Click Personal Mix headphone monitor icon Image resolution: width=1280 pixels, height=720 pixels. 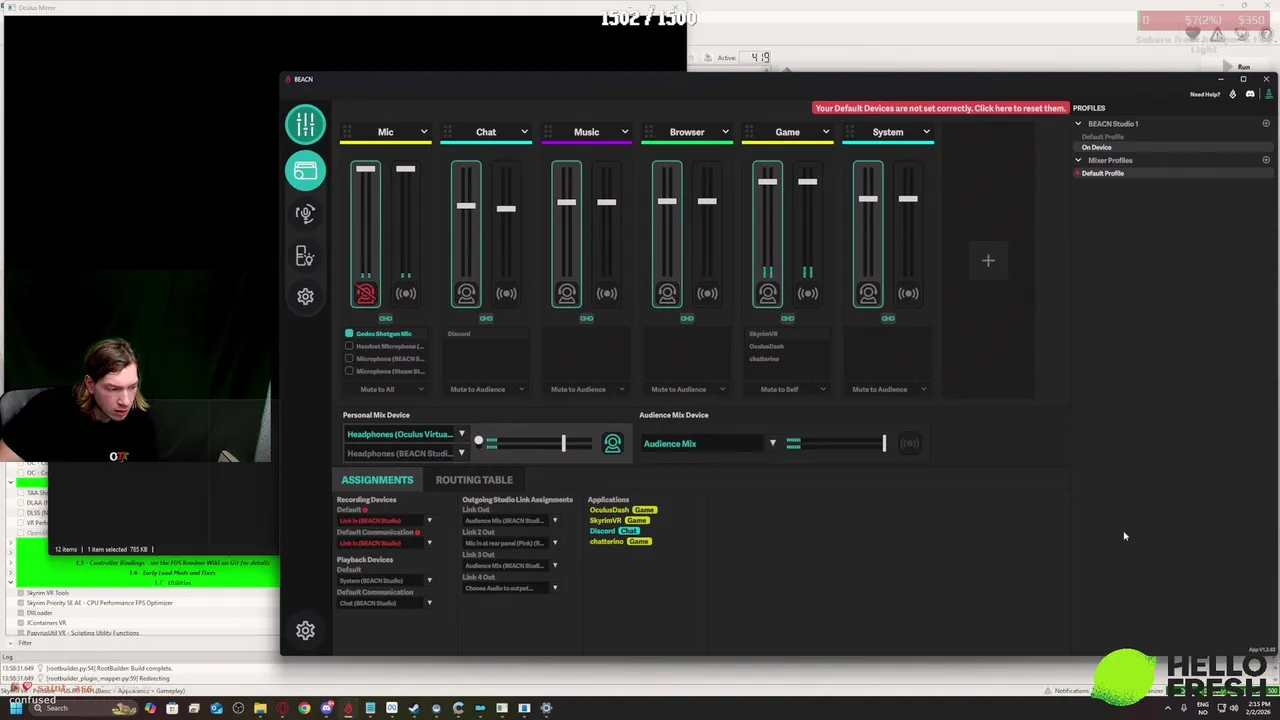(612, 444)
